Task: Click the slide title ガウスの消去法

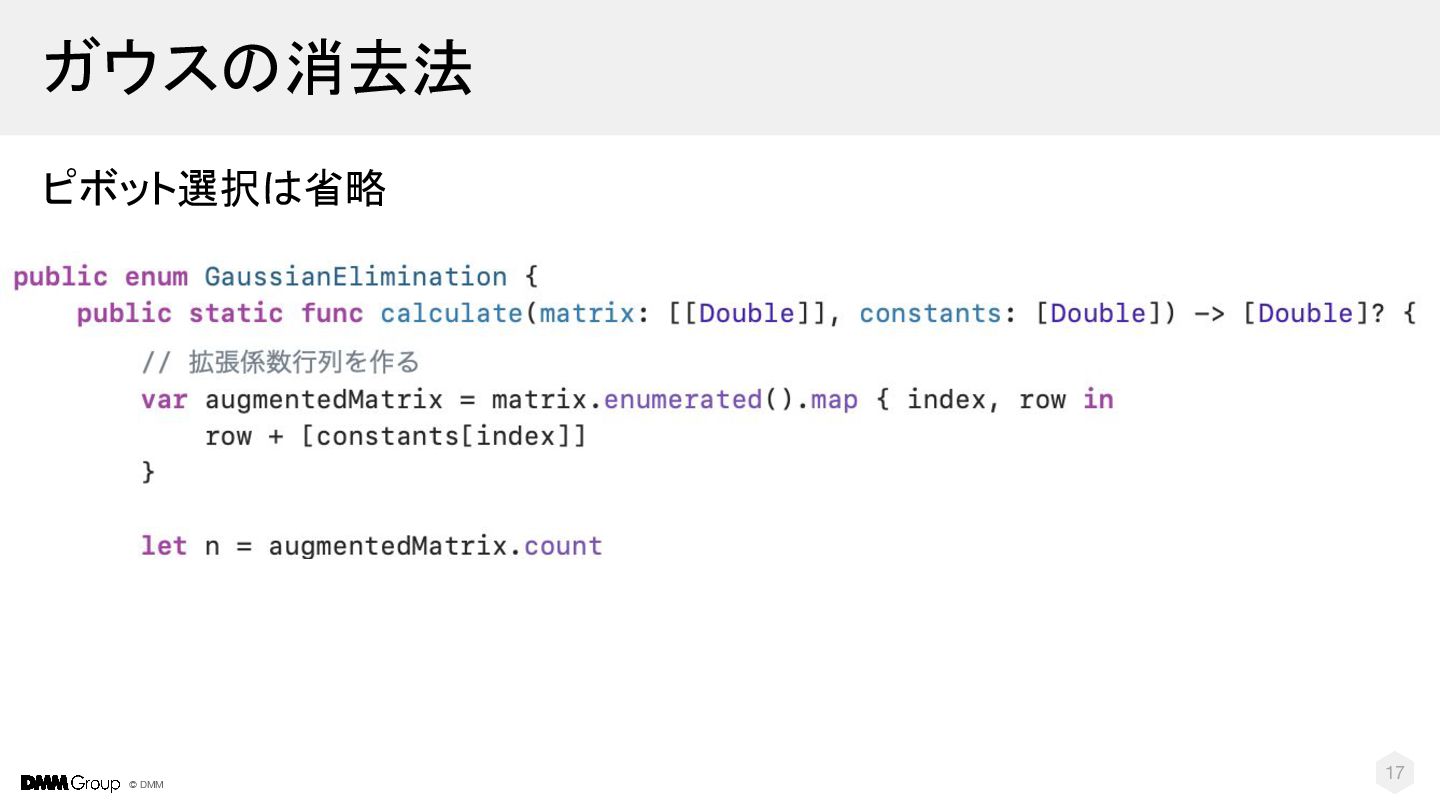Action: point(257,67)
